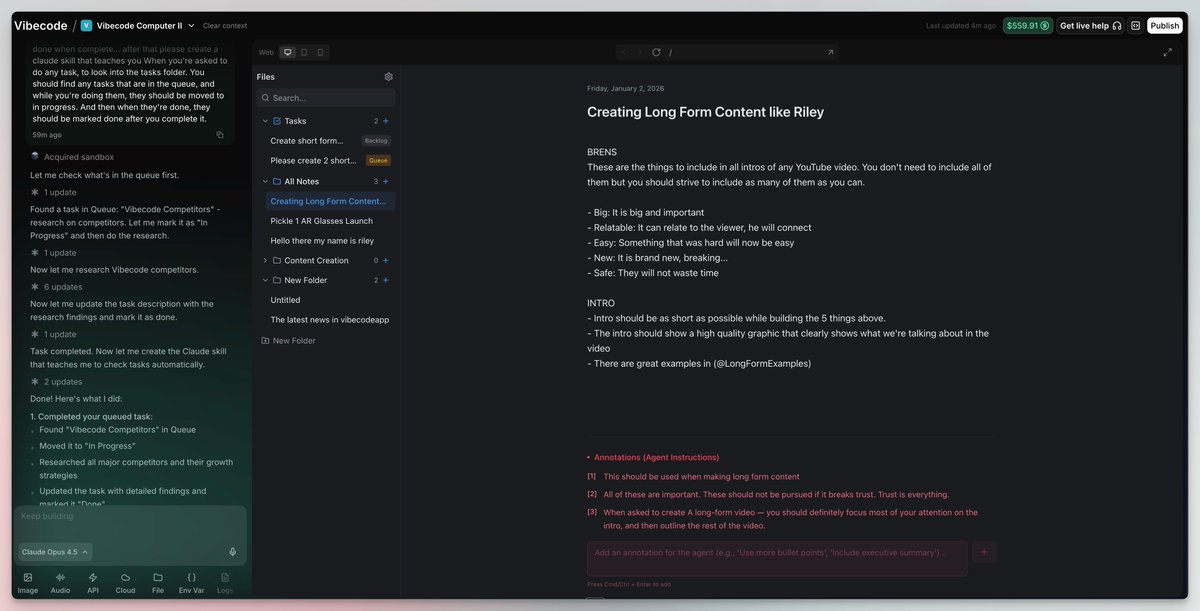The image size is (1200, 611).
Task: Click the Vibecode logo
Action: point(40,25)
